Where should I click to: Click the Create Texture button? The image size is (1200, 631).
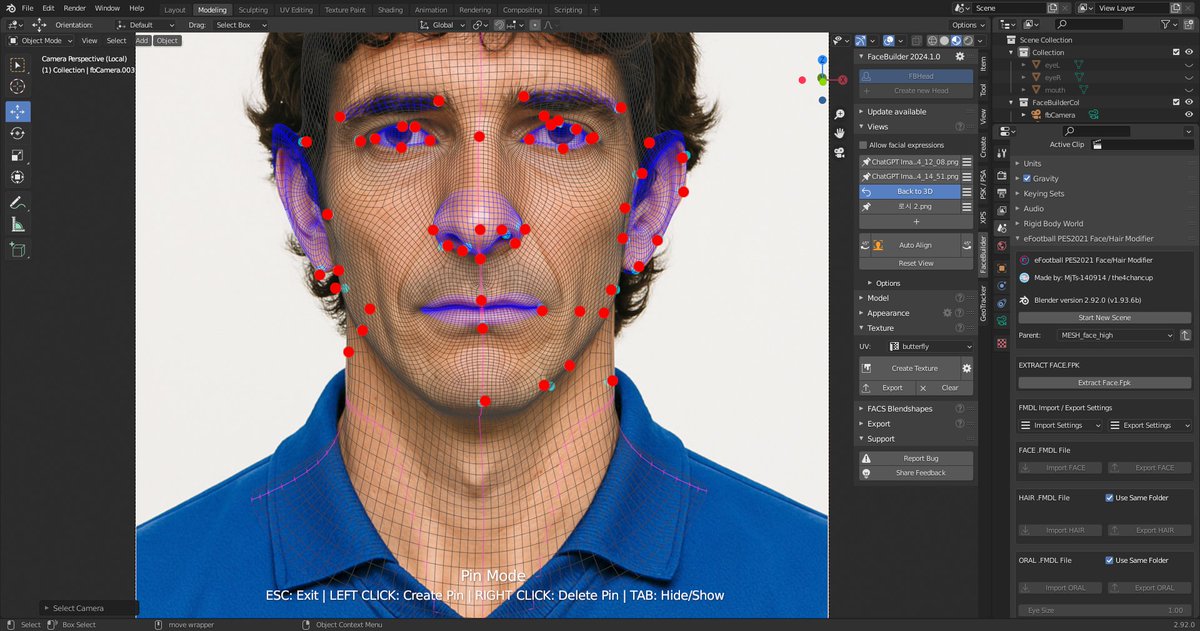point(910,368)
